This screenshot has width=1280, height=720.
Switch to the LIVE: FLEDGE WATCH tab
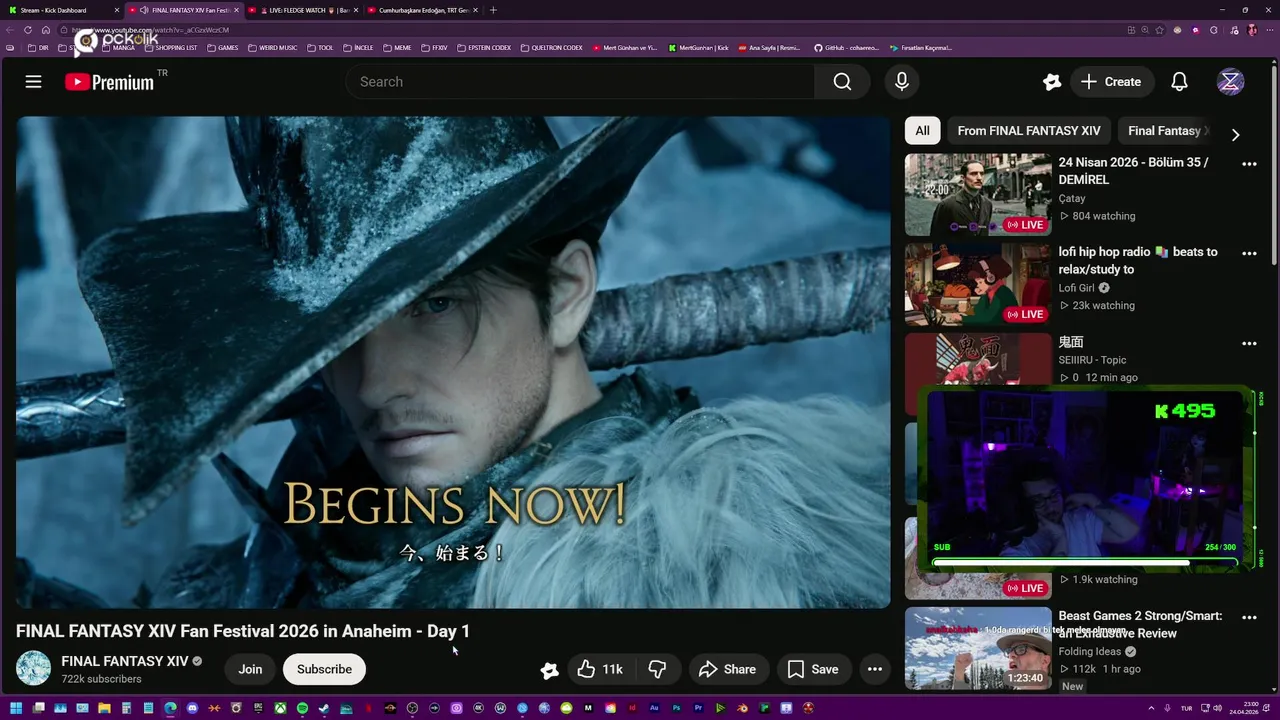302,10
